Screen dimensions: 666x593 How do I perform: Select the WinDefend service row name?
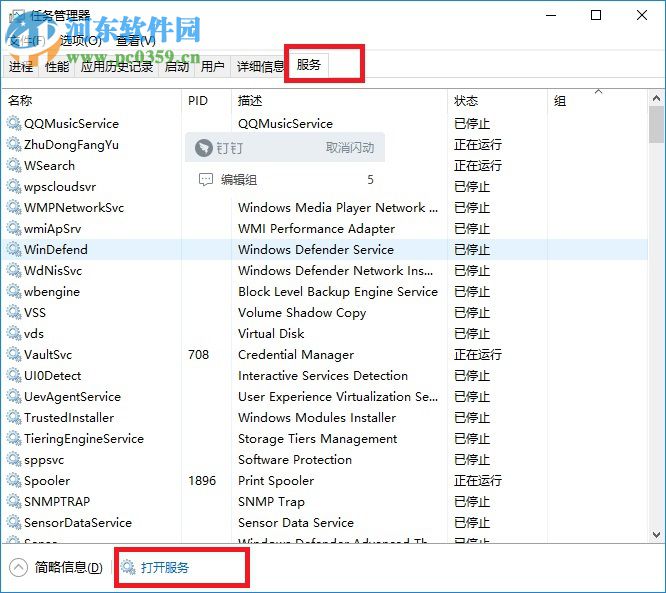pos(56,250)
